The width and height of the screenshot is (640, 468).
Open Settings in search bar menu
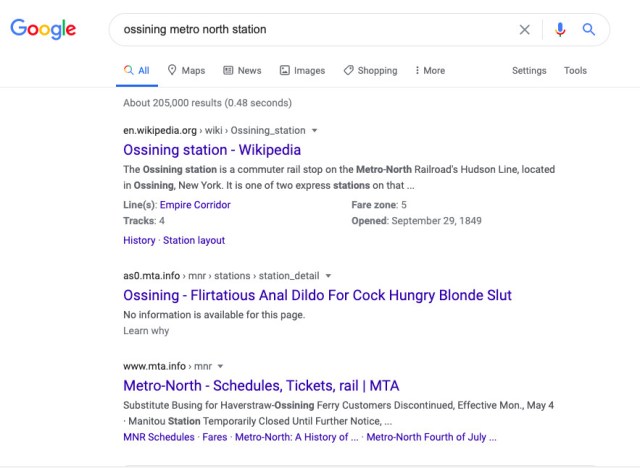[529, 70]
